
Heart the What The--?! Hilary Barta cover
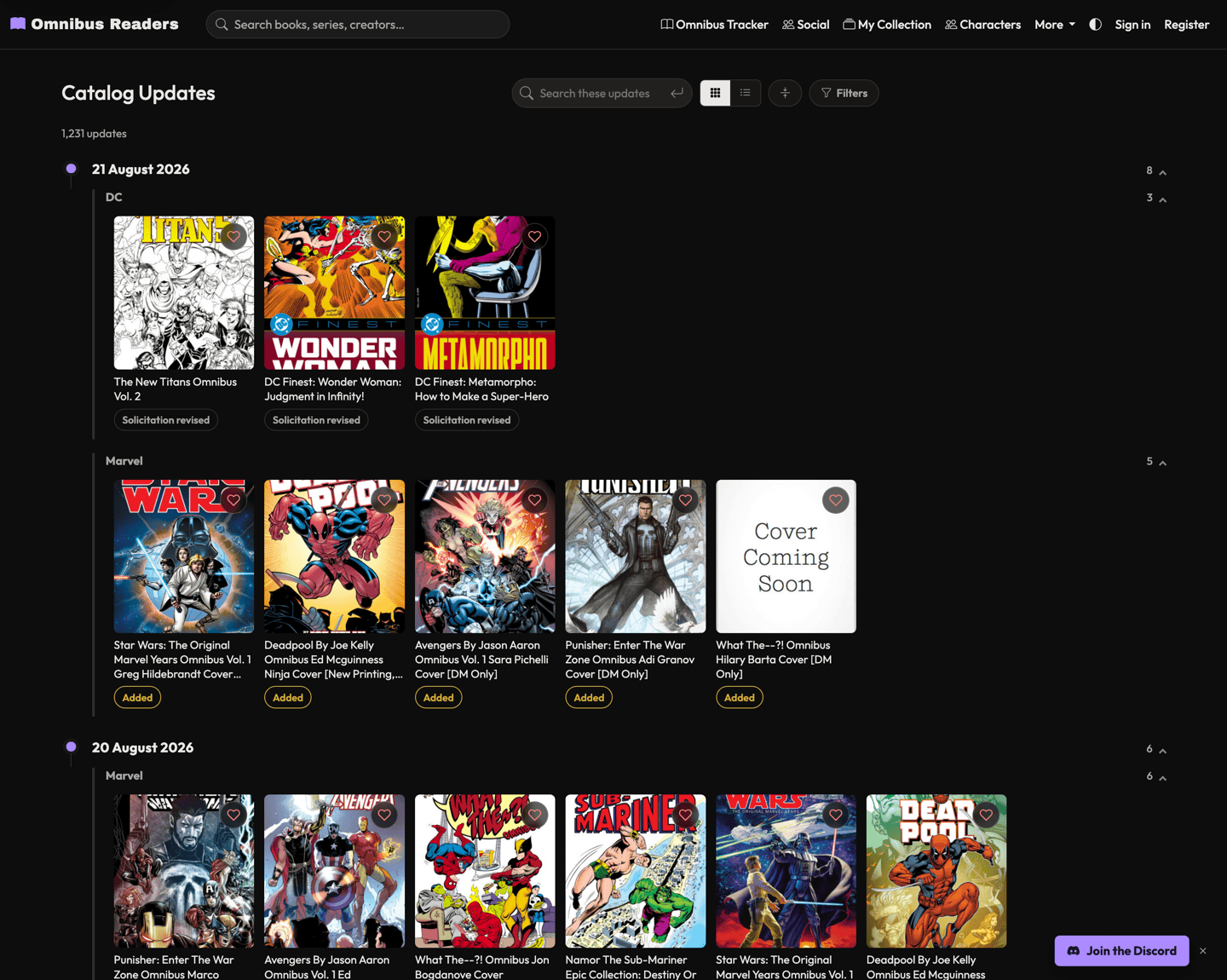(835, 500)
